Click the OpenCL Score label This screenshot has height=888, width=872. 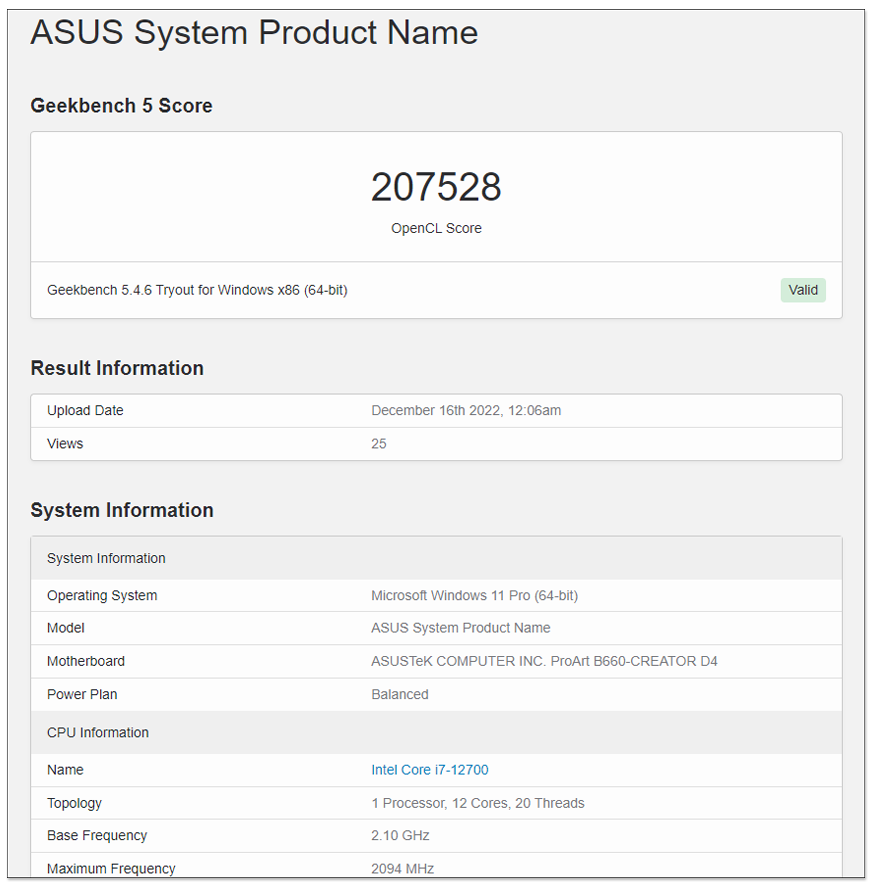(x=436, y=229)
